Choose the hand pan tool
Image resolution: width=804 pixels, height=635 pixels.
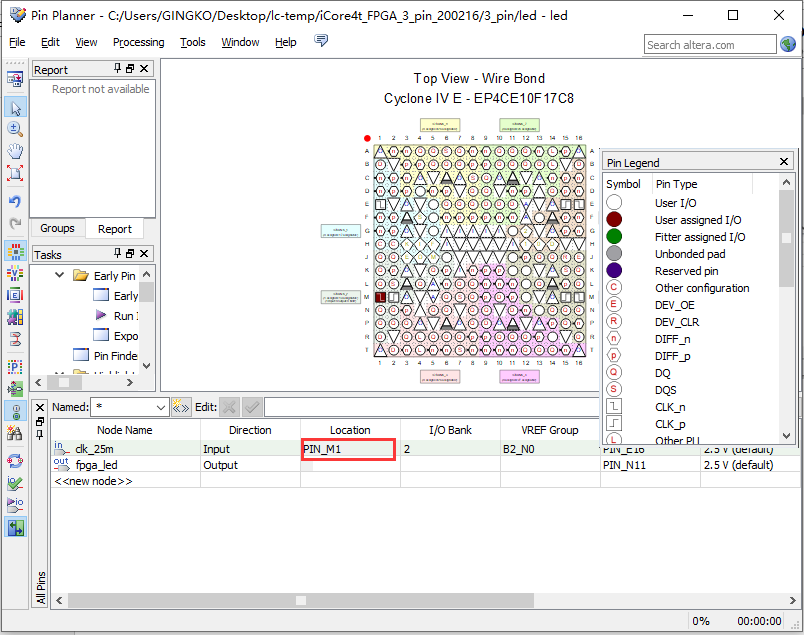click(x=15, y=151)
